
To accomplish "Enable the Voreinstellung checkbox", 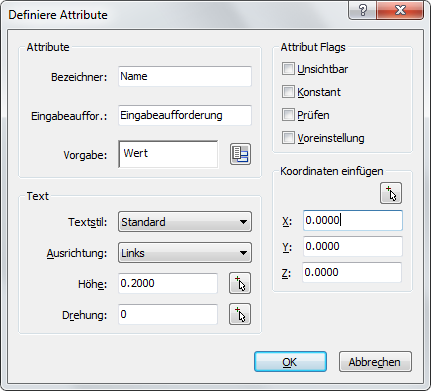I will coord(288,138).
